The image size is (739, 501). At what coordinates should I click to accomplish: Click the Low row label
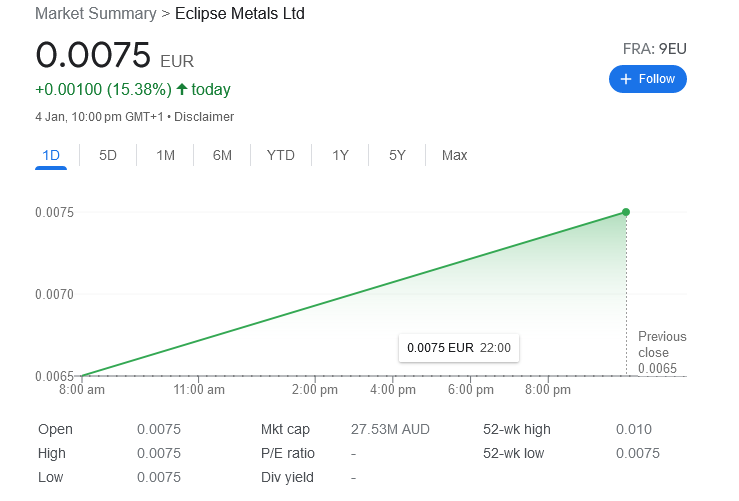pyautogui.click(x=50, y=477)
